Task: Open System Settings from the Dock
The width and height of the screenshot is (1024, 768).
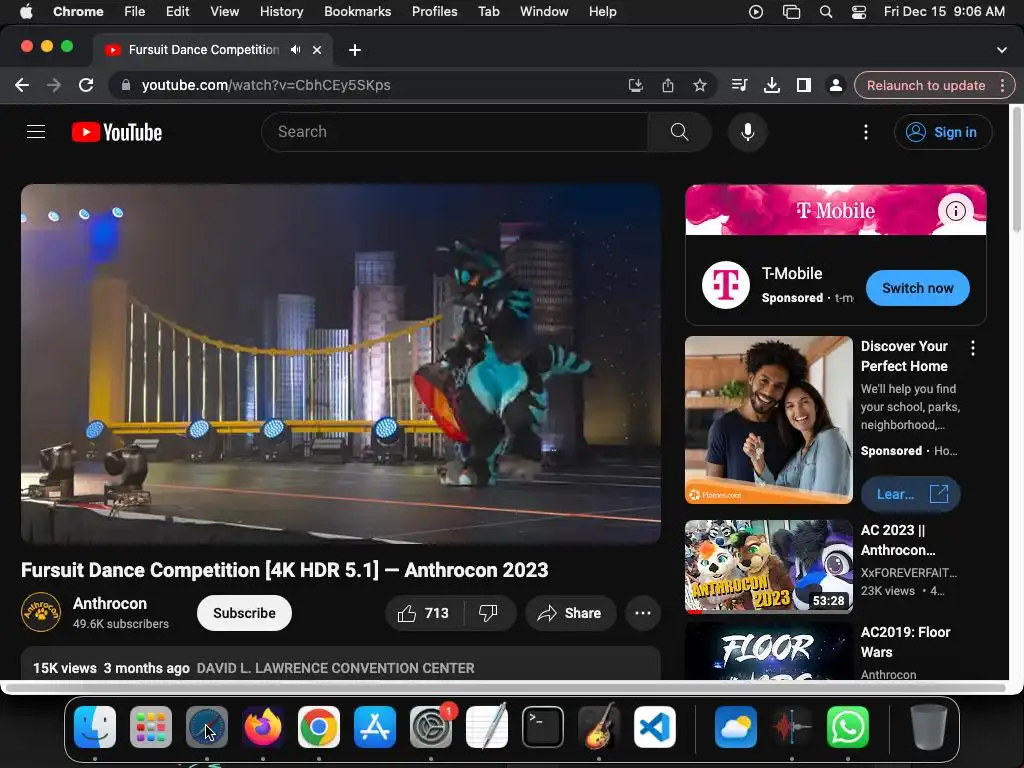Action: click(x=431, y=727)
